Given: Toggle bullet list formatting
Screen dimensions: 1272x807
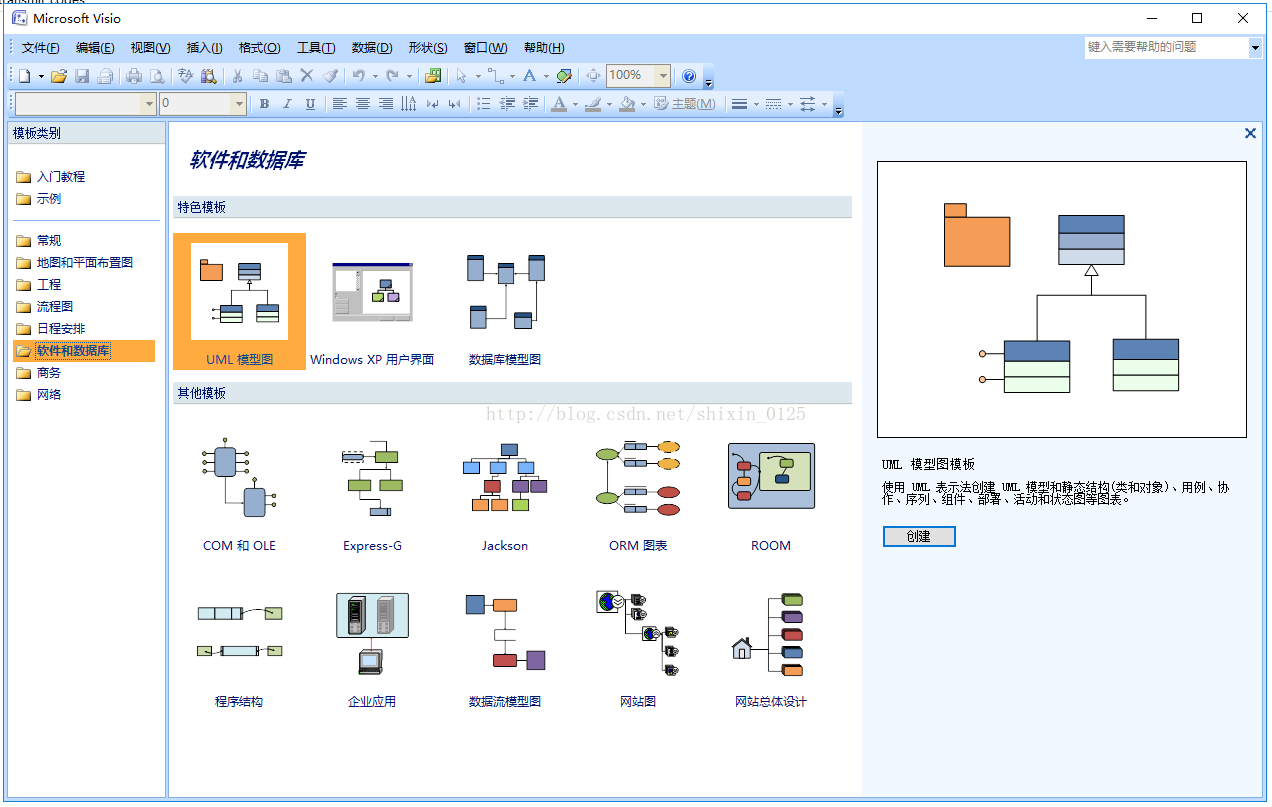Looking at the screenshot, I should [484, 104].
